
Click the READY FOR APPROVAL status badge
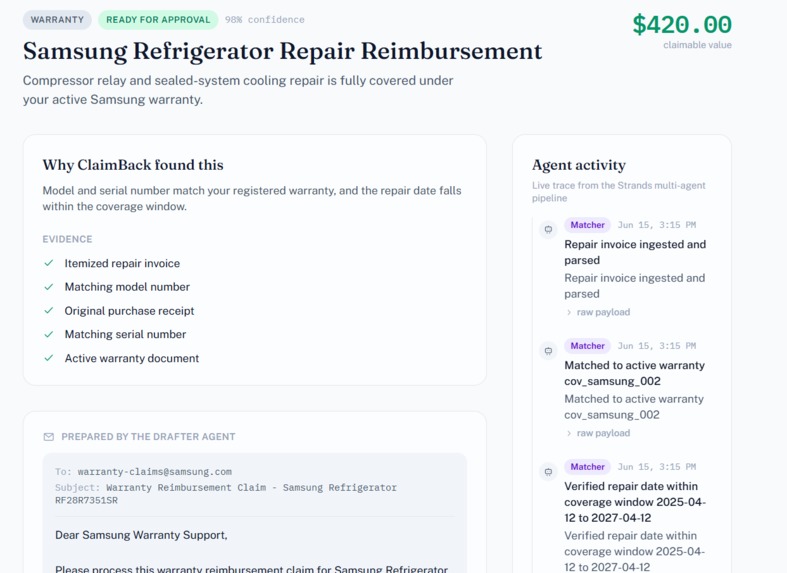point(158,20)
